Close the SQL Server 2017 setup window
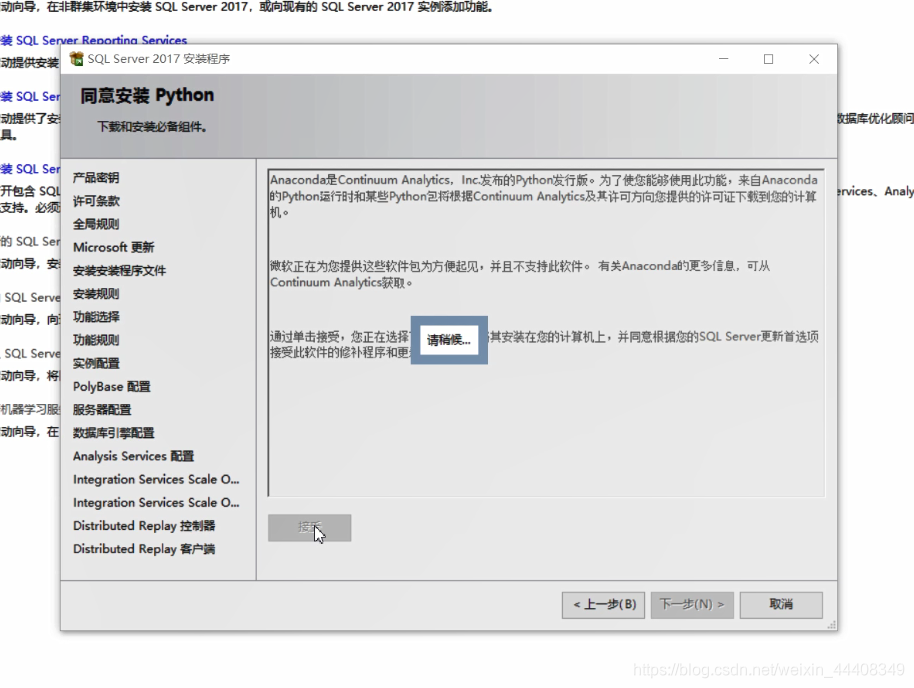Screen dimensions: 914x688 (814, 59)
